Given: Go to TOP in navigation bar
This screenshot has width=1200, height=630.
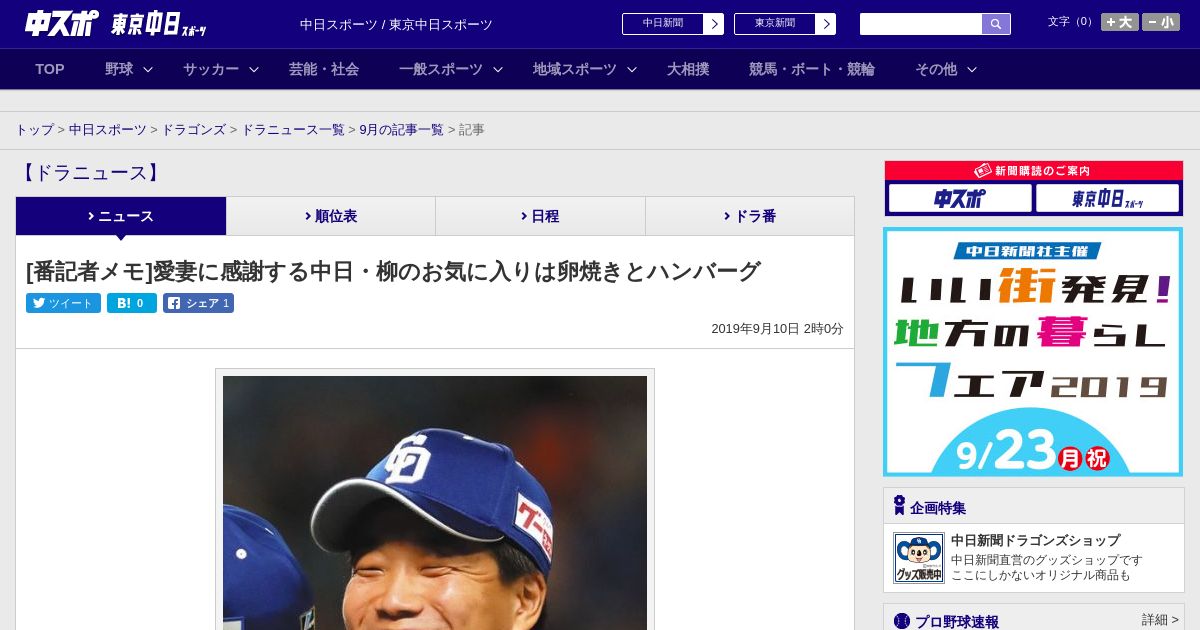Looking at the screenshot, I should coord(50,69).
